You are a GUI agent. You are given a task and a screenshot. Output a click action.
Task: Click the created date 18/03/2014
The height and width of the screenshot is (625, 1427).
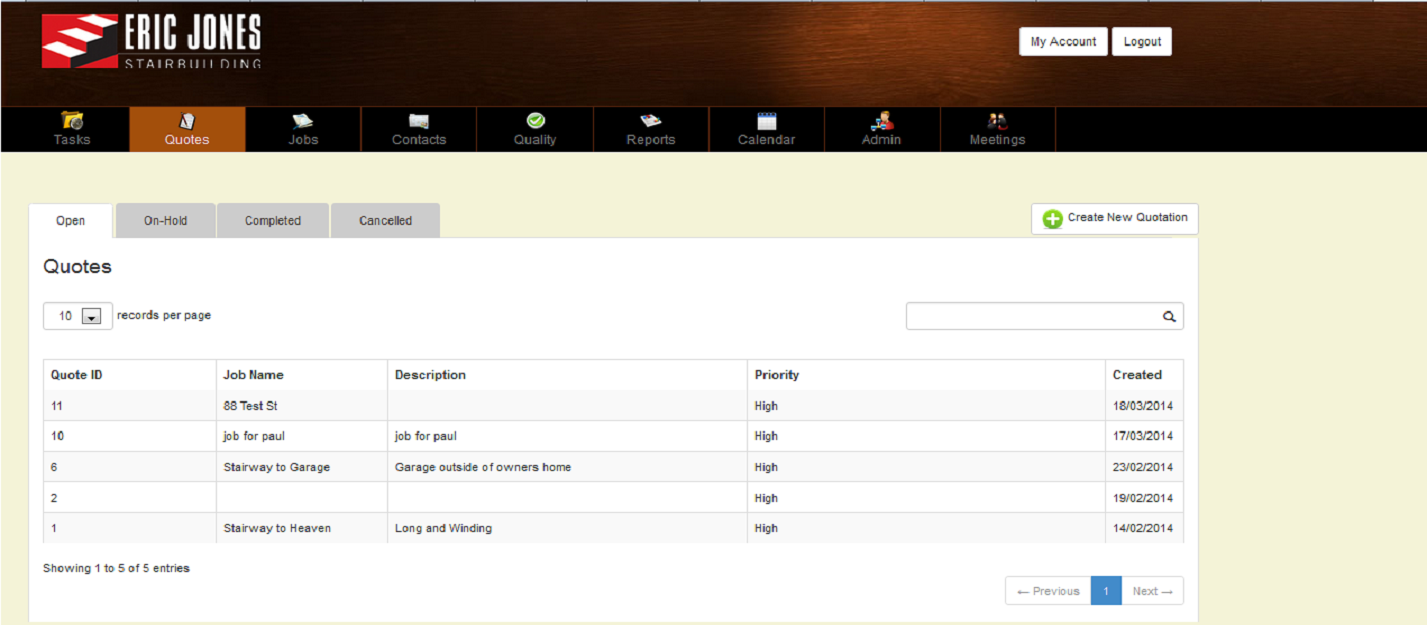[1143, 406]
